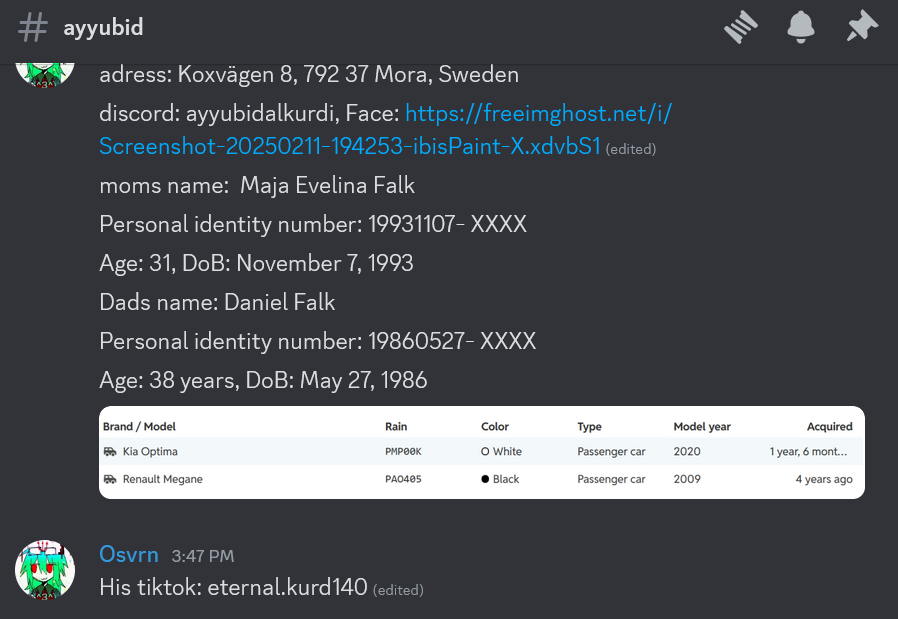
Task: Click the Black color dot in the table
Action: pos(485,479)
